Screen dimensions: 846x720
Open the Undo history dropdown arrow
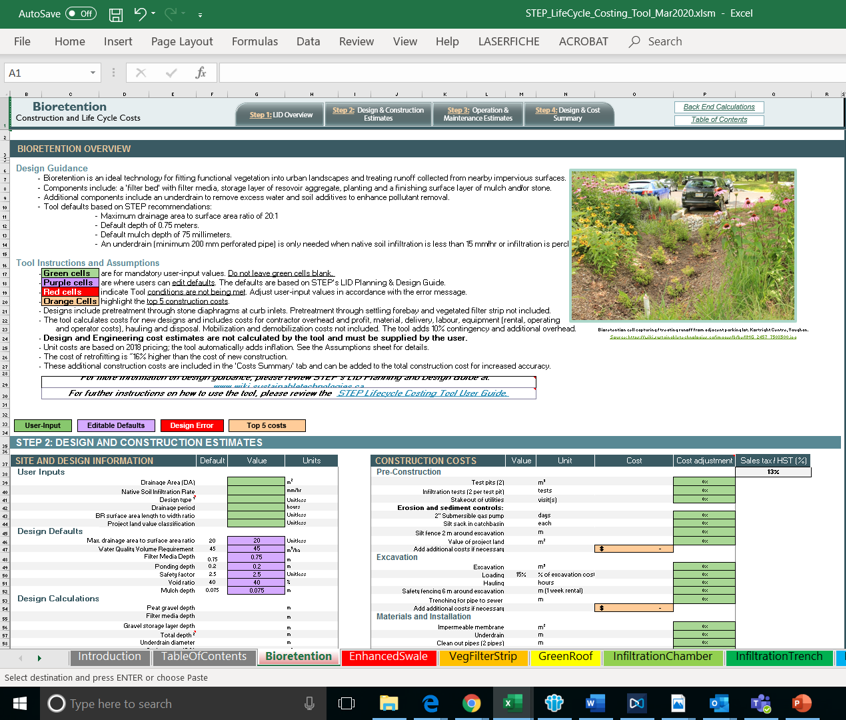155,15
